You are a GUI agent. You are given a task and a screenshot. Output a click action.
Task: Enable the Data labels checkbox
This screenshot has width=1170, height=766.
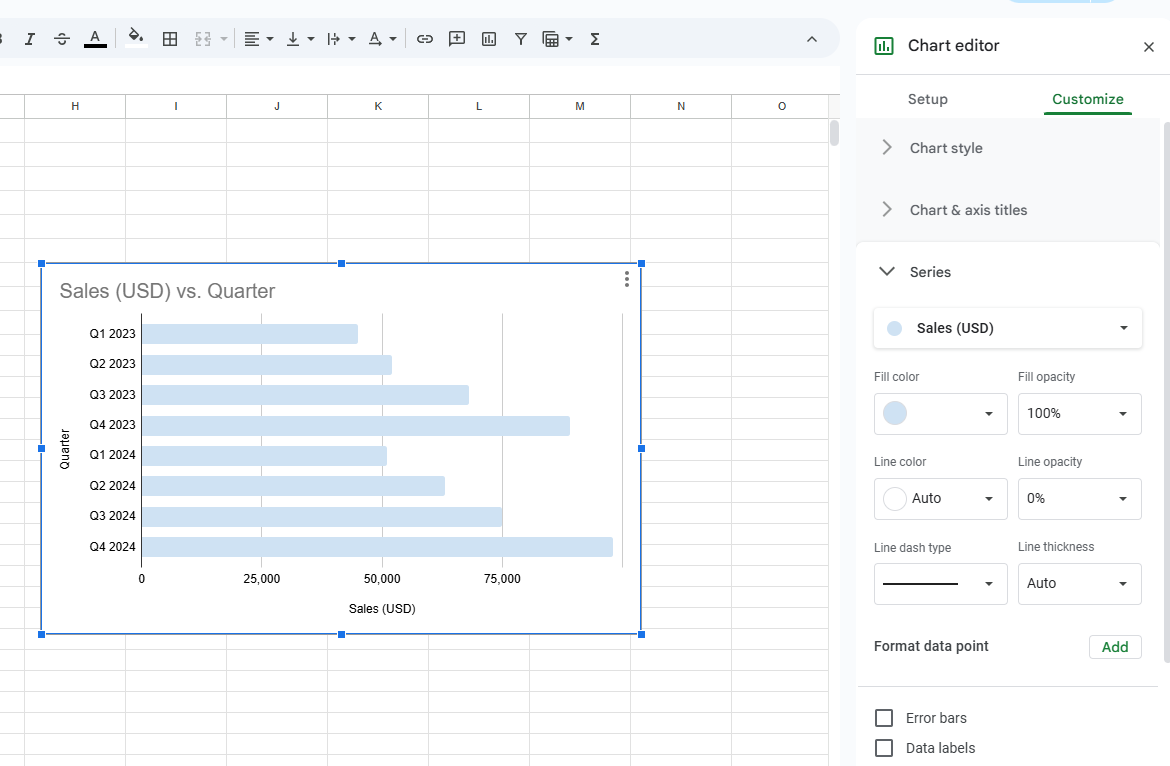pyautogui.click(x=884, y=748)
